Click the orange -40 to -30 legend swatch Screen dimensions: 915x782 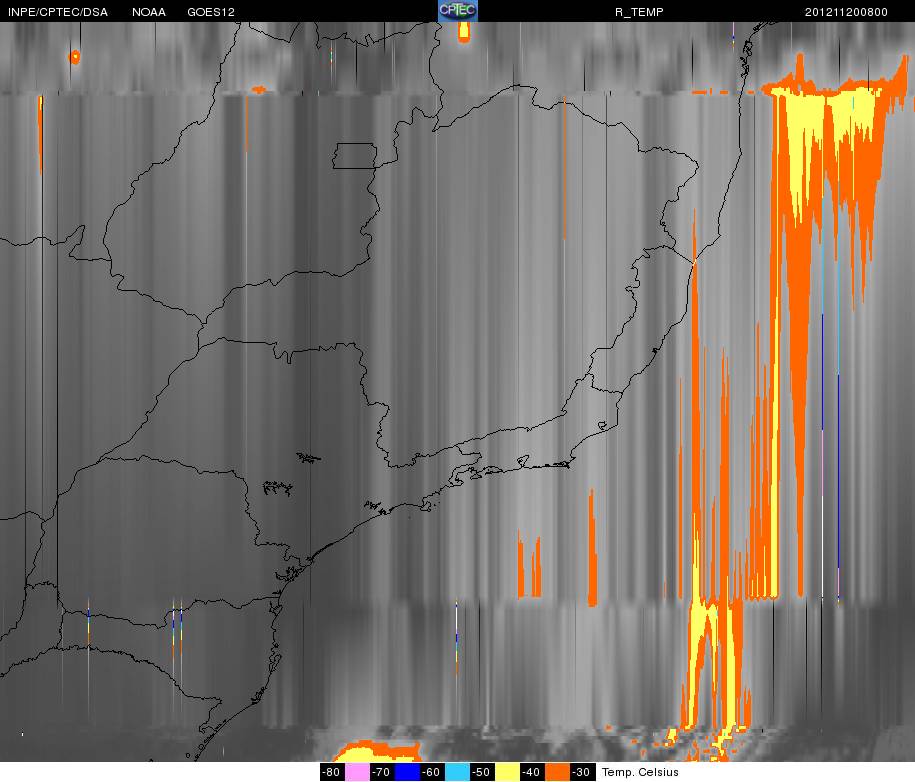tap(557, 772)
